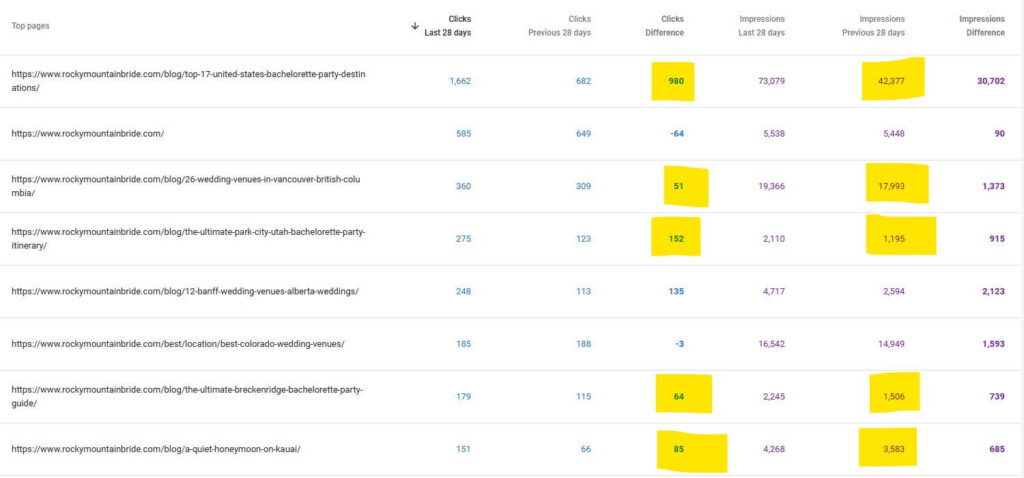Image resolution: width=1024 pixels, height=478 pixels.
Task: Select the 19,366 impressions value
Action: 771,187
